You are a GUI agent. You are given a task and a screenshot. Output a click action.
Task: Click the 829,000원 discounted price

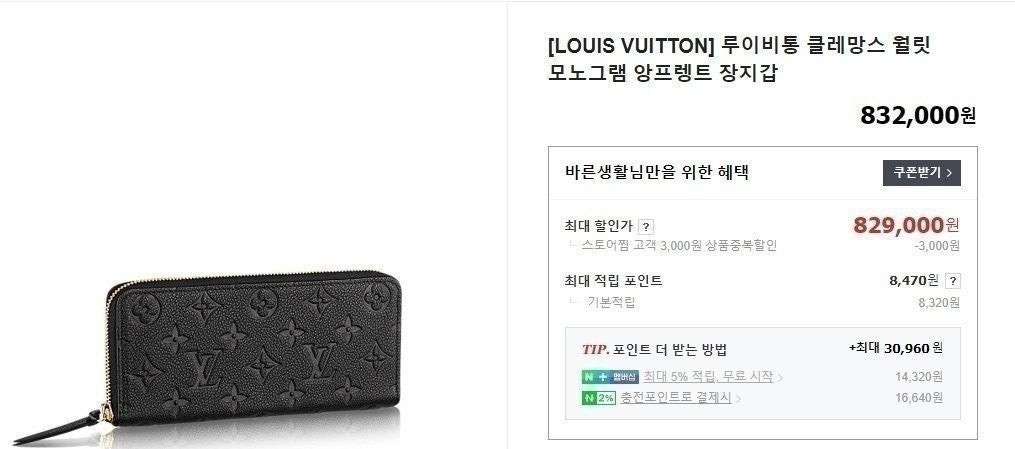(906, 225)
